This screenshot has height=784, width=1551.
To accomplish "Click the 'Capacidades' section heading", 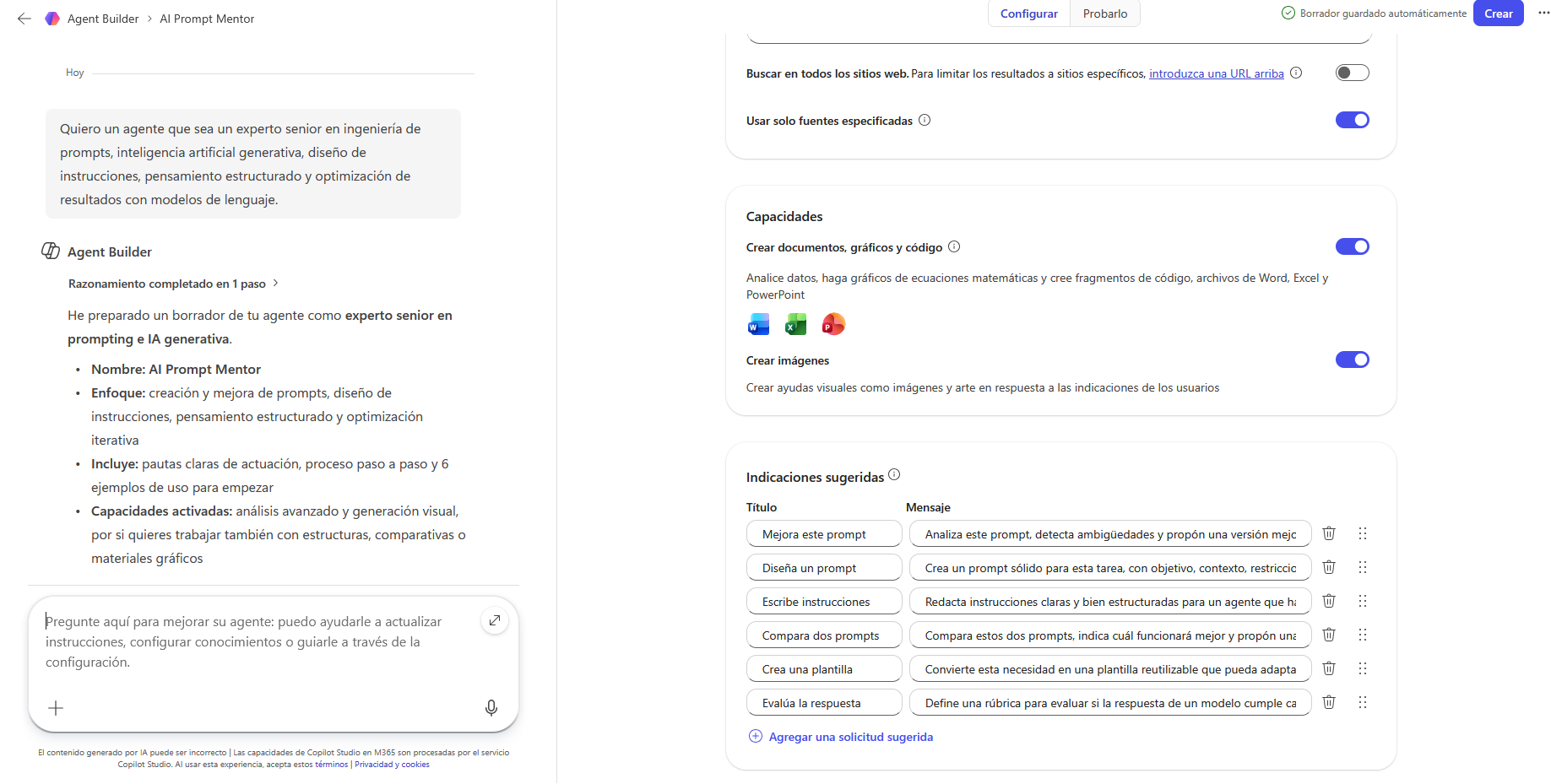I will [x=784, y=217].
